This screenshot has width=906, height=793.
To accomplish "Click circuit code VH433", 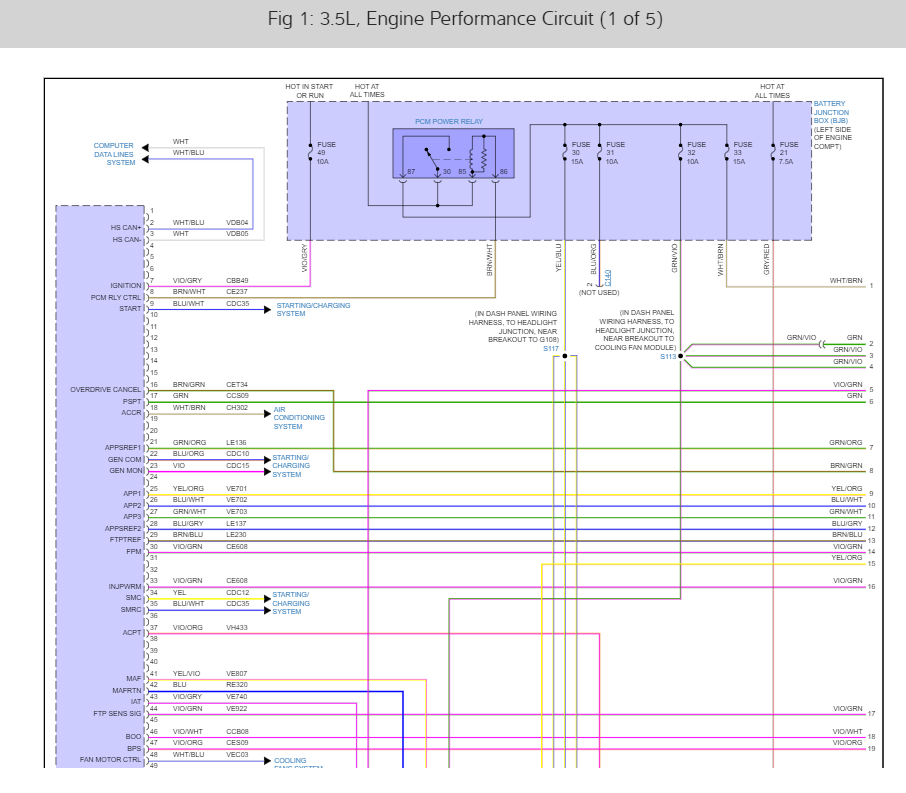I will (x=236, y=628).
